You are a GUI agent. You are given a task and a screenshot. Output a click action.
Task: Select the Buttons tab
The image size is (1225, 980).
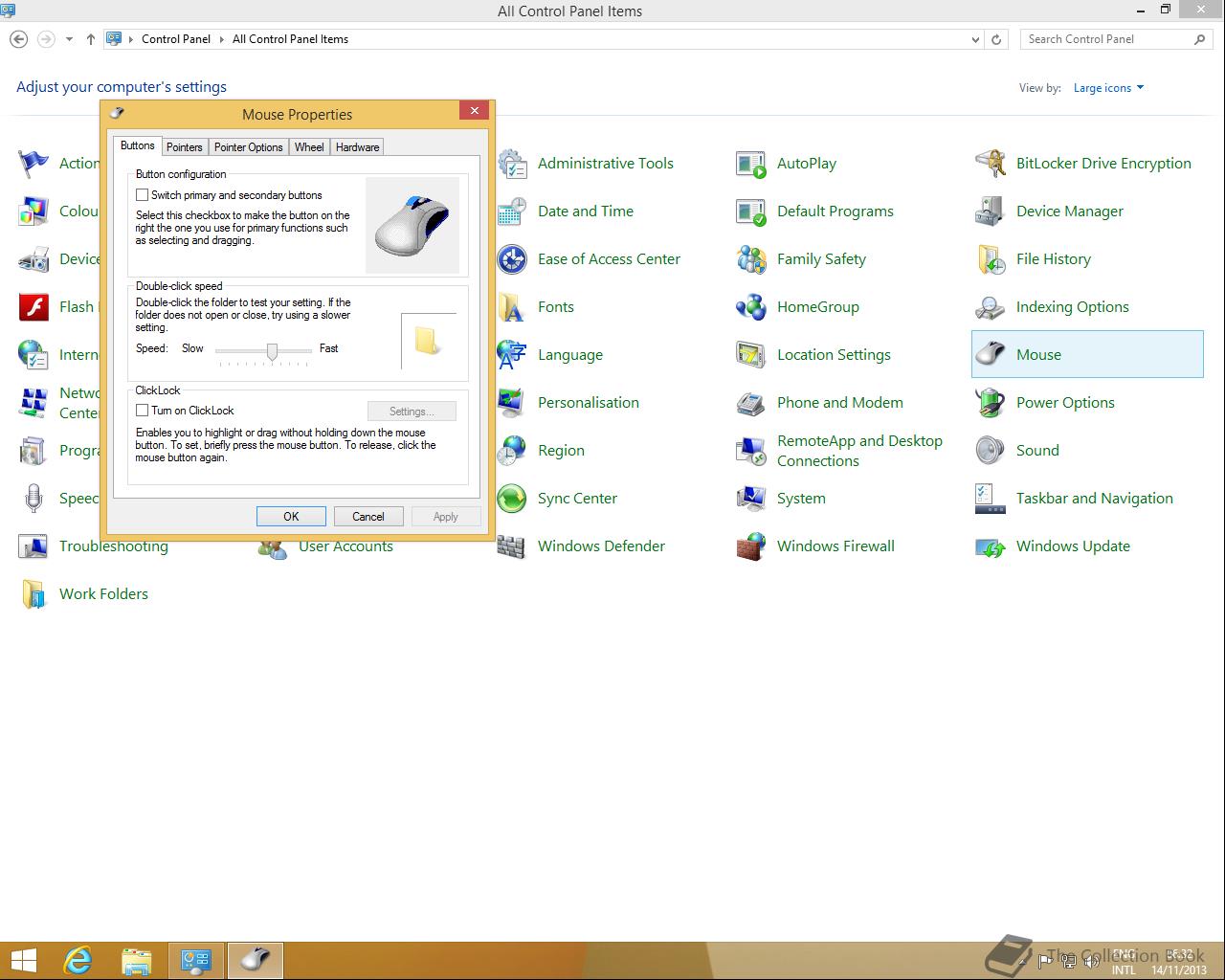click(x=137, y=145)
